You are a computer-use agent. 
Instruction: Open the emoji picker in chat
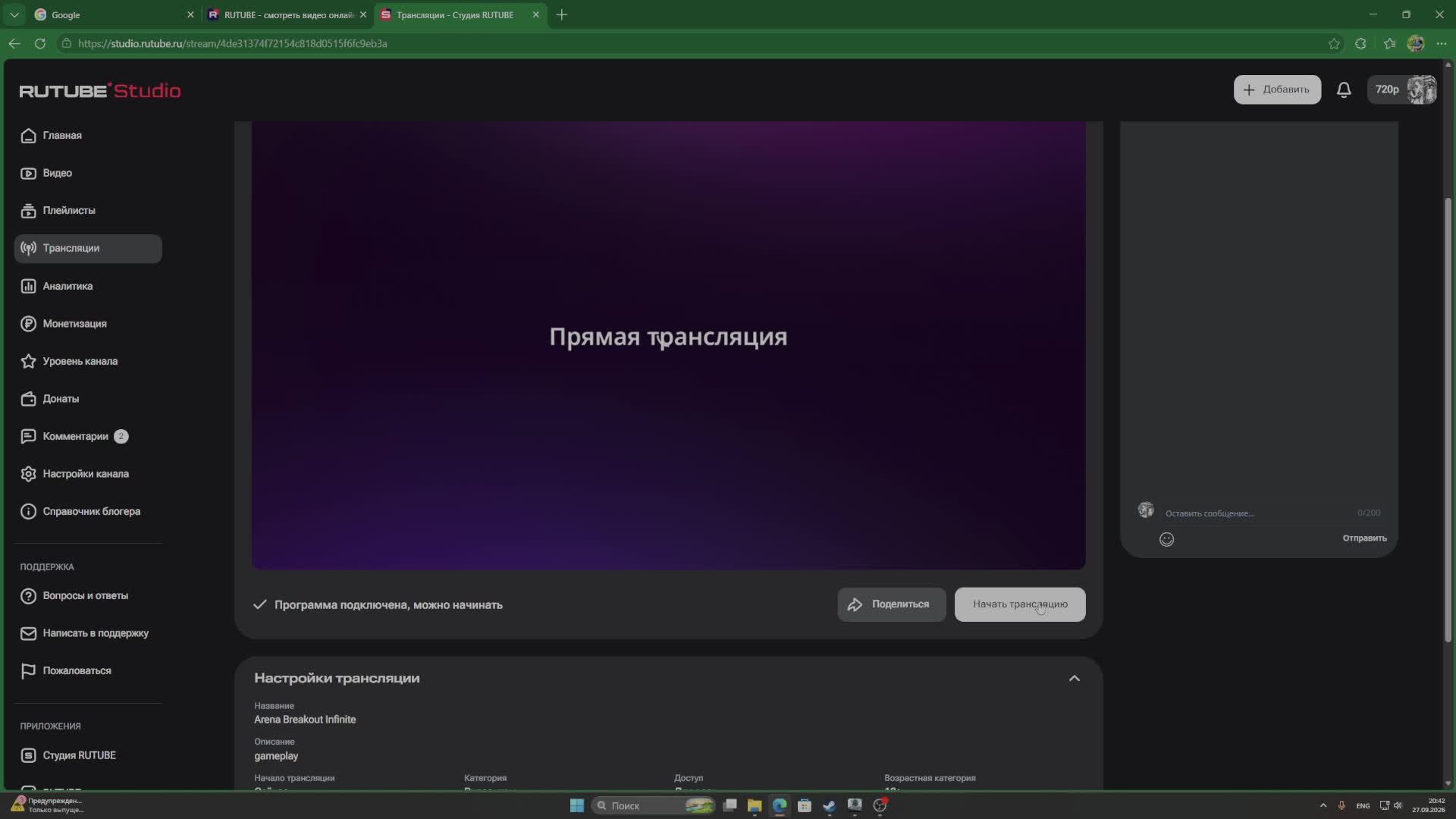pos(1166,539)
